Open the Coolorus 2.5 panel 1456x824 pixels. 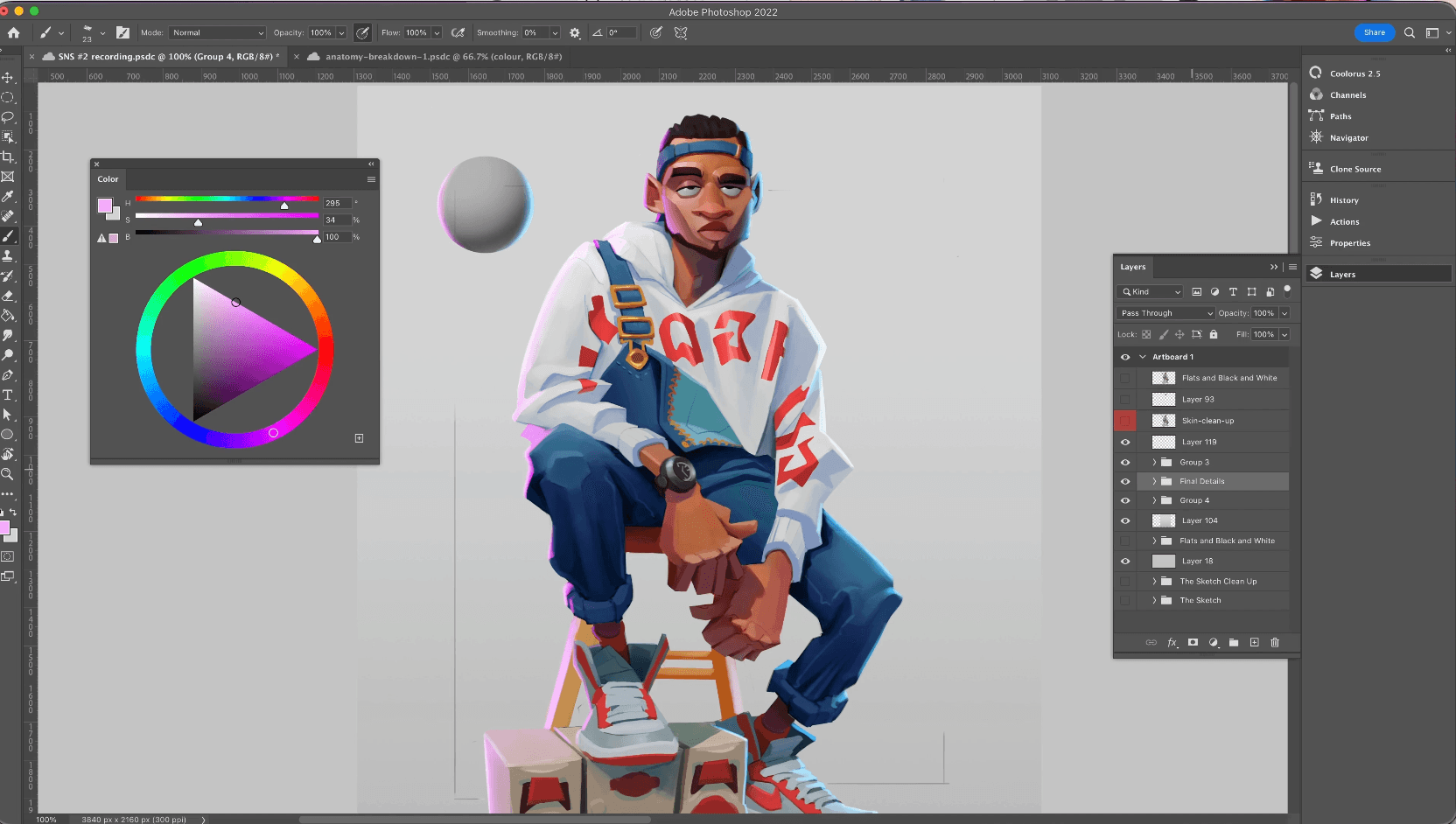[1354, 73]
